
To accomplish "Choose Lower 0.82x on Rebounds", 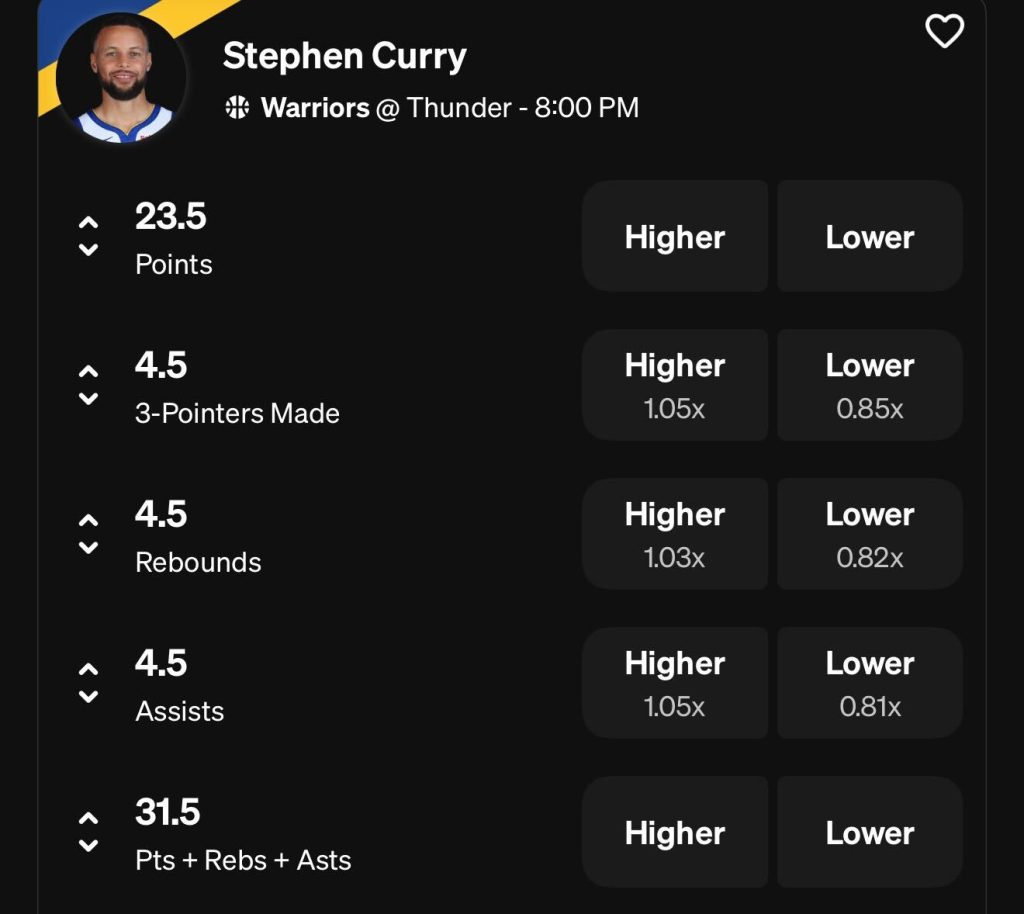I will (868, 533).
